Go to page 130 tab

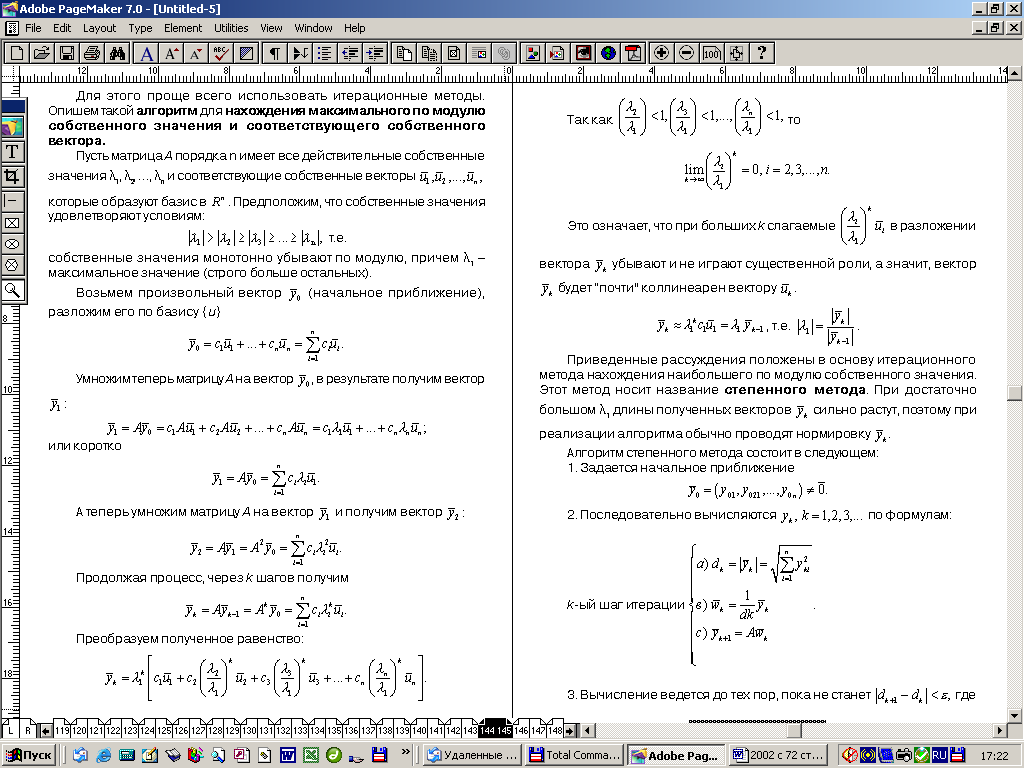click(249, 730)
